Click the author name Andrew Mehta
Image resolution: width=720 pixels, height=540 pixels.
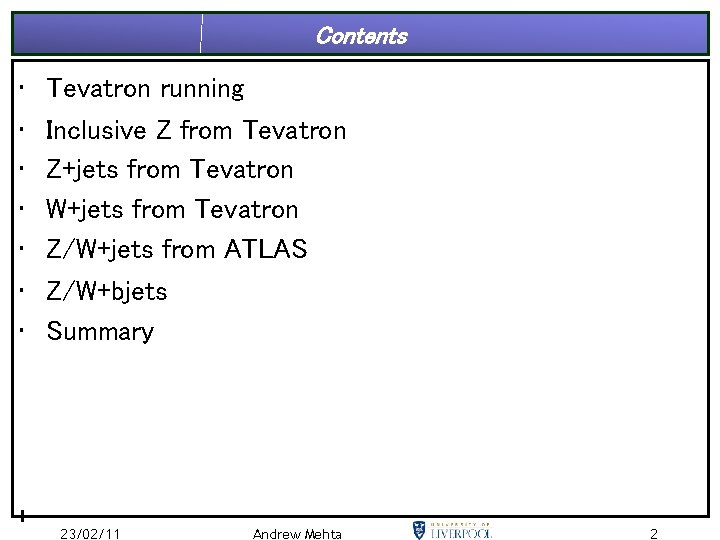click(x=297, y=534)
